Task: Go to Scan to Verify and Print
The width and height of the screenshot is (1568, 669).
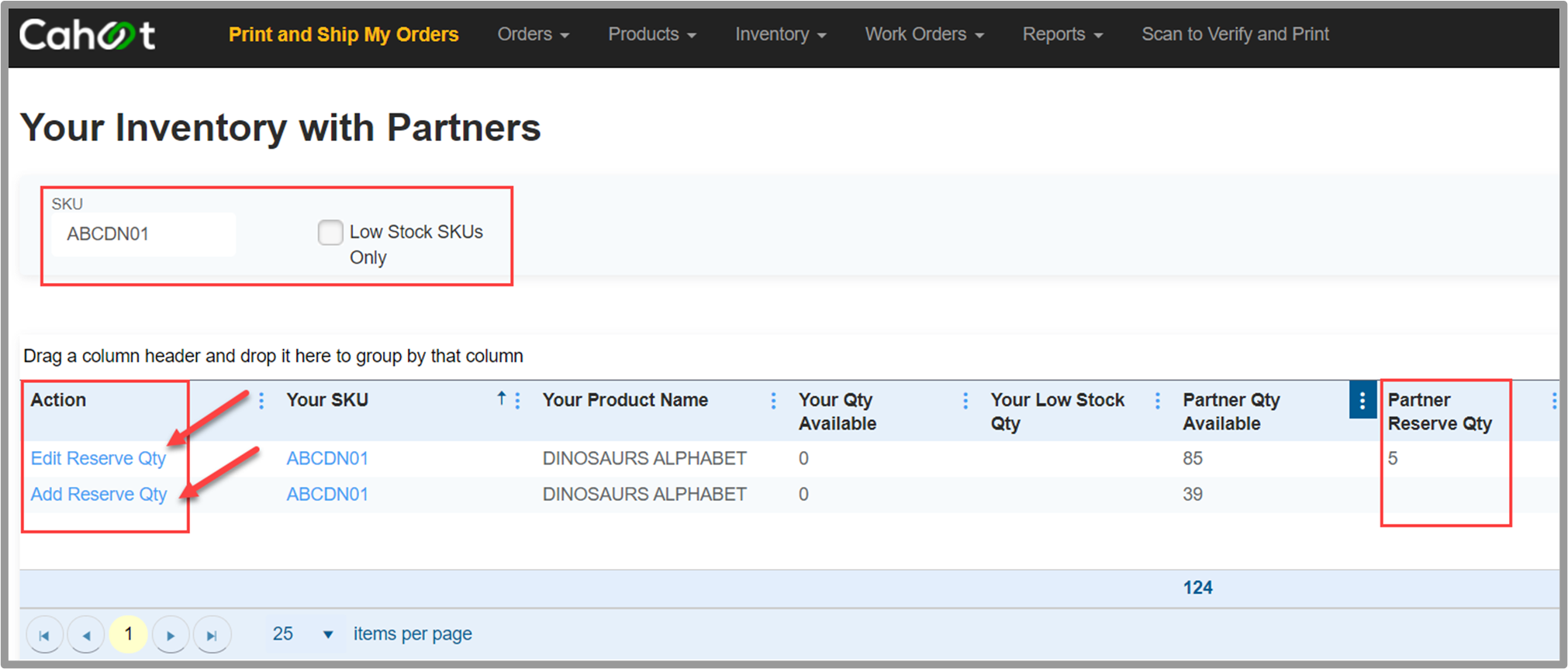Action: (x=1235, y=35)
